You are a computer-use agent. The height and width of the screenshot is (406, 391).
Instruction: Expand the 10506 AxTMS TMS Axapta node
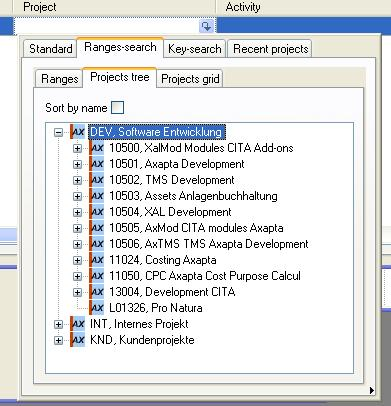pos(77,244)
